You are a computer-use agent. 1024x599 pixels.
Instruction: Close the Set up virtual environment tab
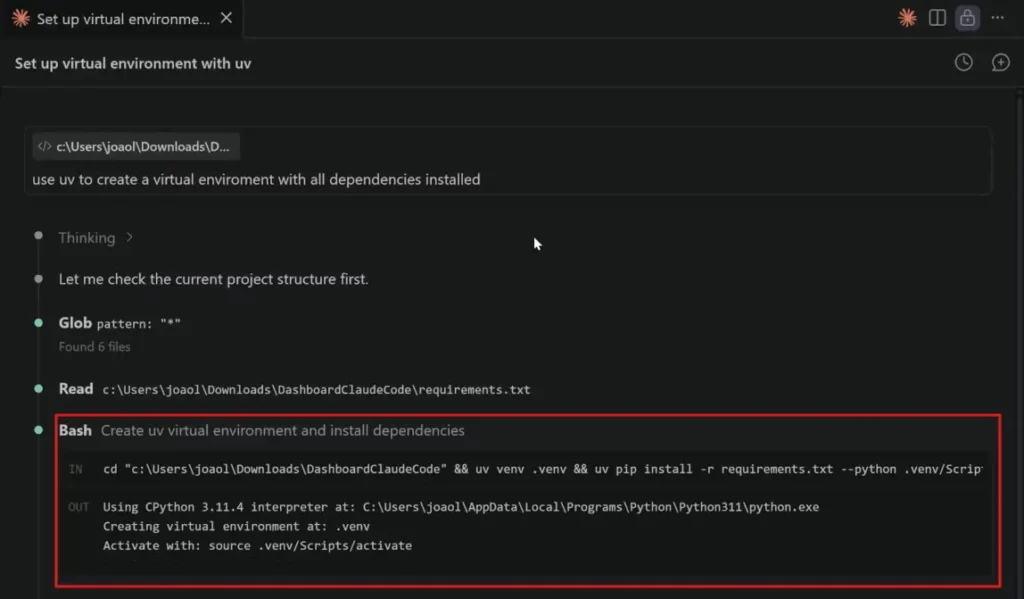point(226,18)
